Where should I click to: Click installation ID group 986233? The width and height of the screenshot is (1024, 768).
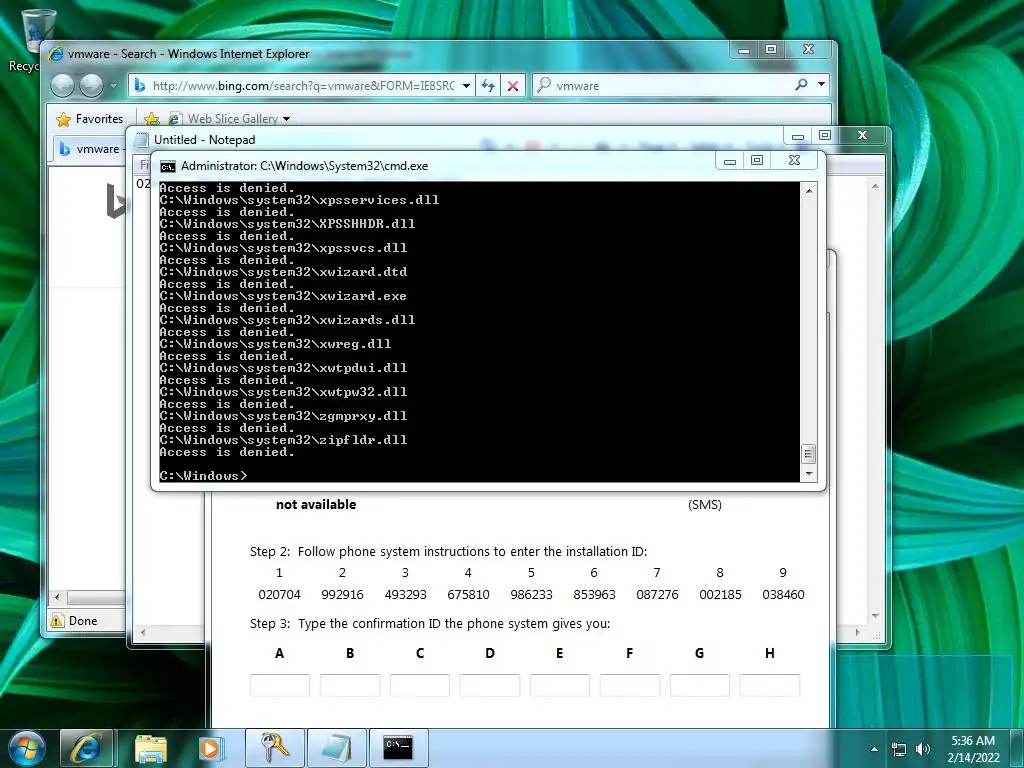(531, 595)
